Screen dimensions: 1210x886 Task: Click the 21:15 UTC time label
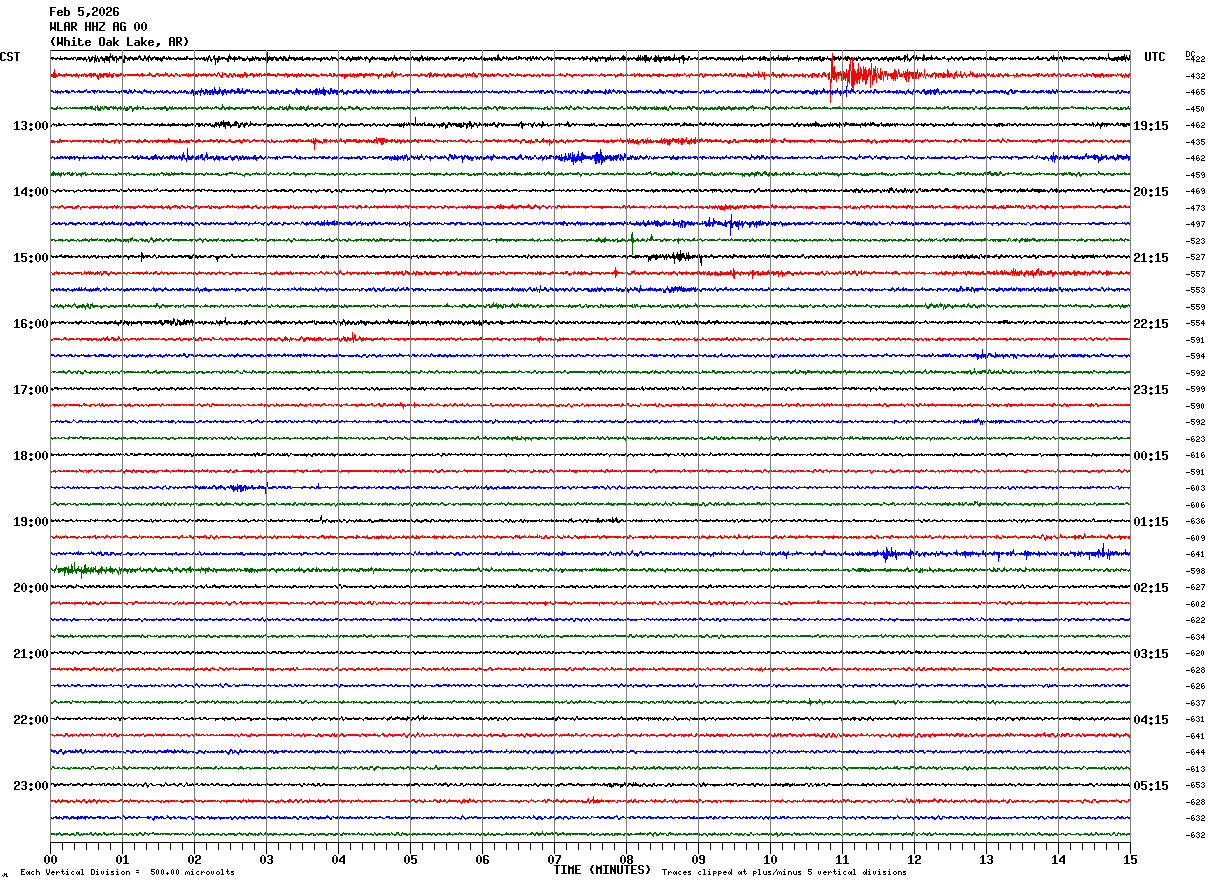click(1151, 258)
